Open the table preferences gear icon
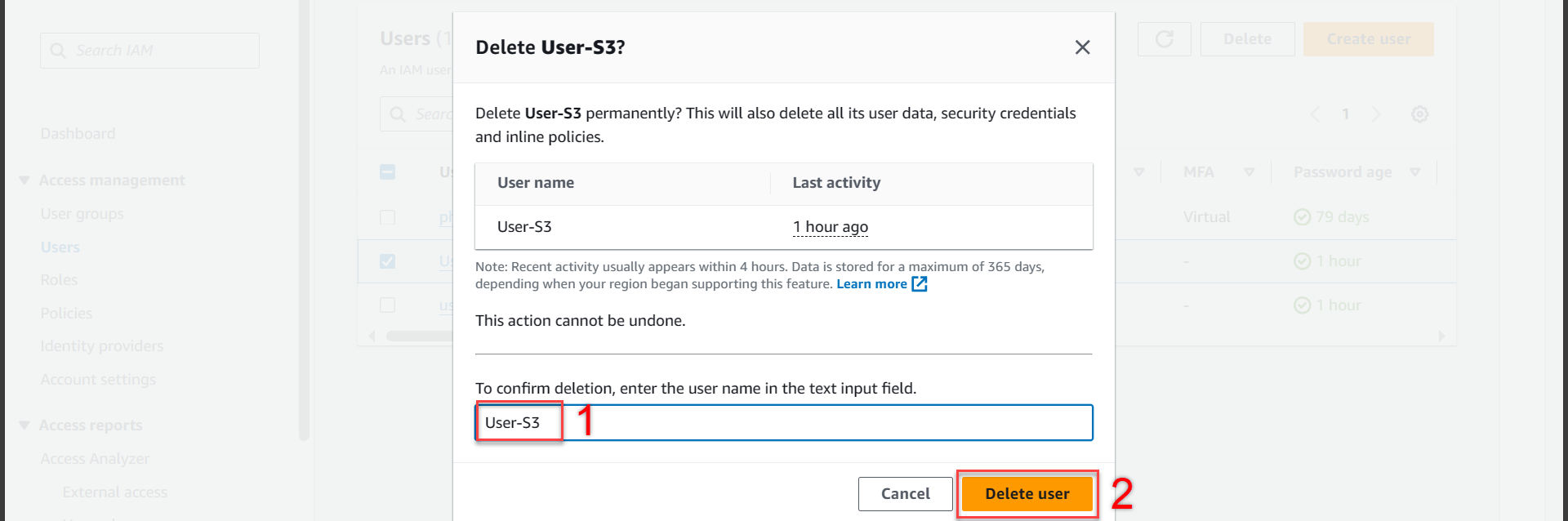This screenshot has height=521, width=1568. (x=1420, y=114)
